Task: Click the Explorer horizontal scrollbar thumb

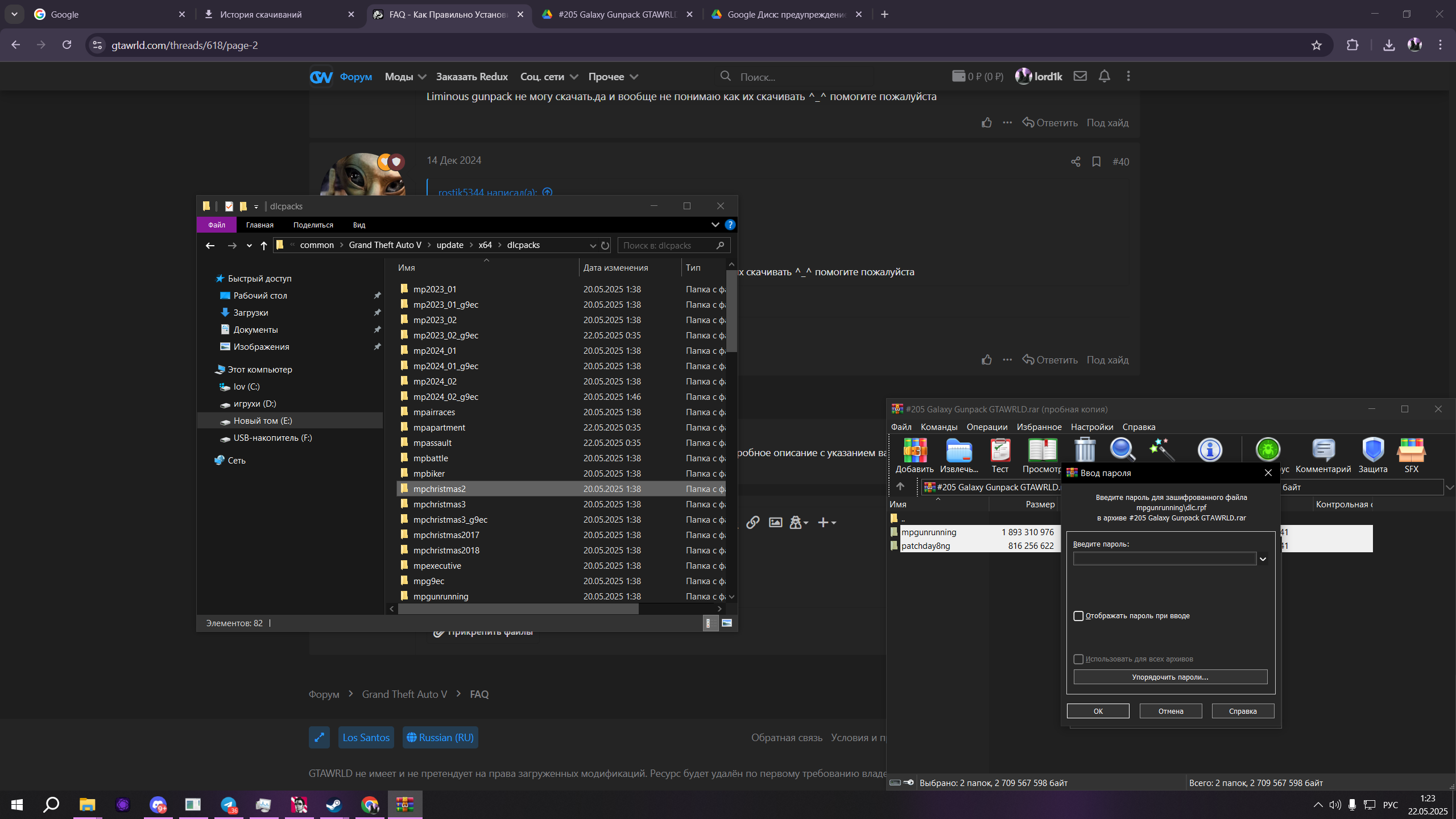Action: point(518,609)
